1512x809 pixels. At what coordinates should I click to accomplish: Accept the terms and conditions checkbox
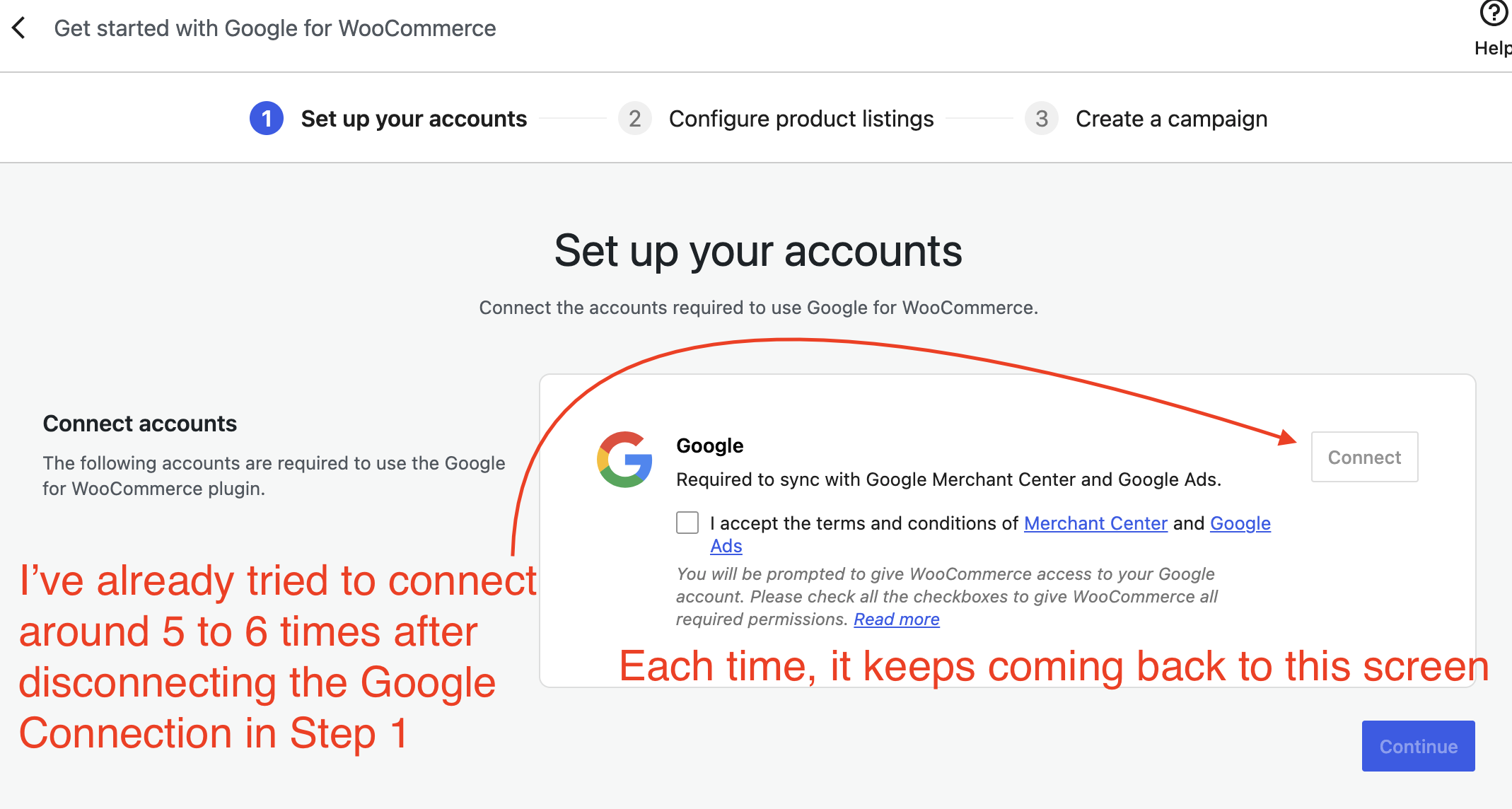[x=687, y=523]
